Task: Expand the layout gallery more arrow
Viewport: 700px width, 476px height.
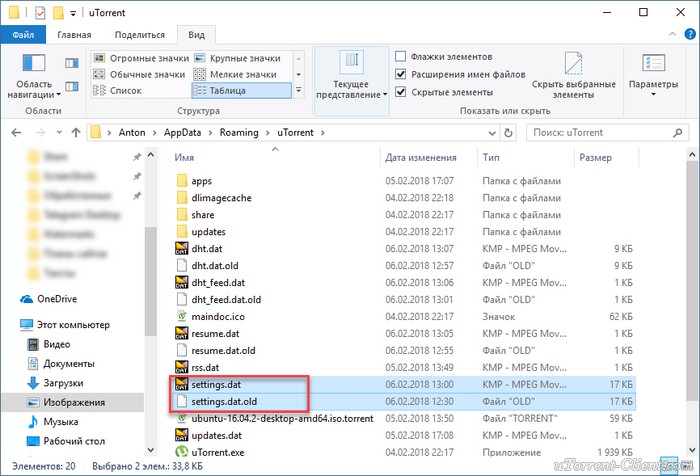Action: [x=299, y=91]
